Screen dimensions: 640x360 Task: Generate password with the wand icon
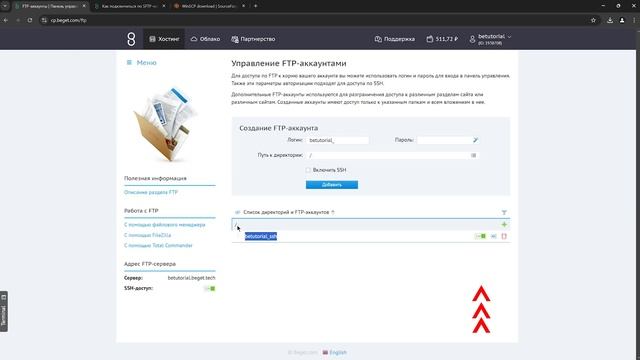[x=475, y=140]
